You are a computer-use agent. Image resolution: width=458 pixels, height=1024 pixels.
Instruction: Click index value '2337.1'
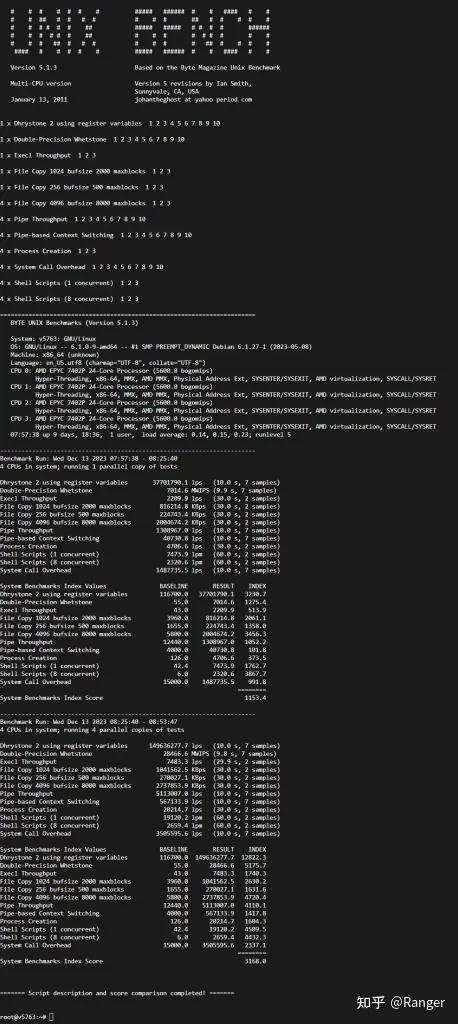(x=255, y=945)
